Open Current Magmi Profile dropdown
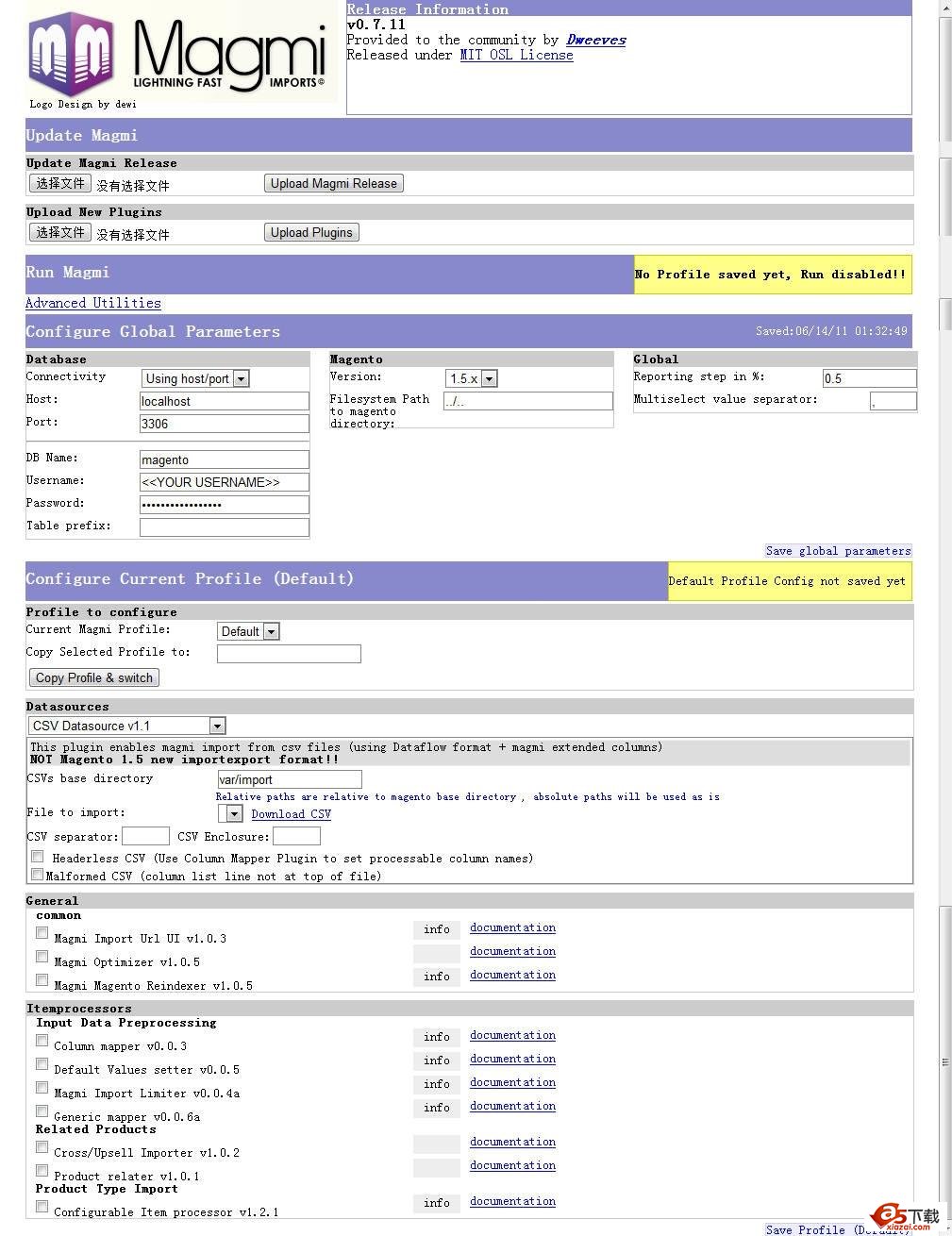 point(248,631)
